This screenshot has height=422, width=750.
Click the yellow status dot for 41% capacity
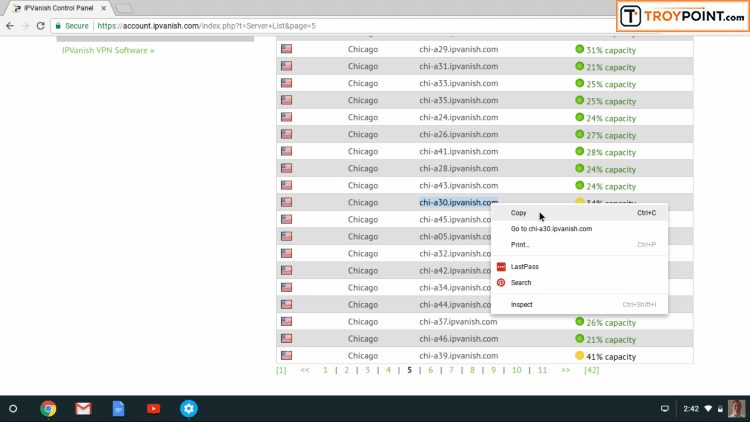point(579,355)
